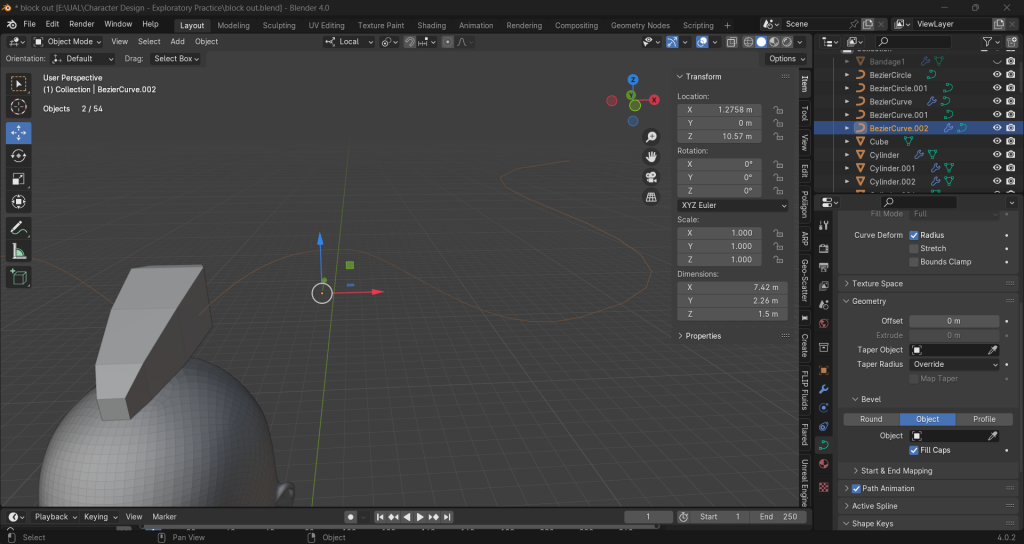Open the Object Mode dropdown
This screenshot has width=1024, height=544.
(x=67, y=42)
